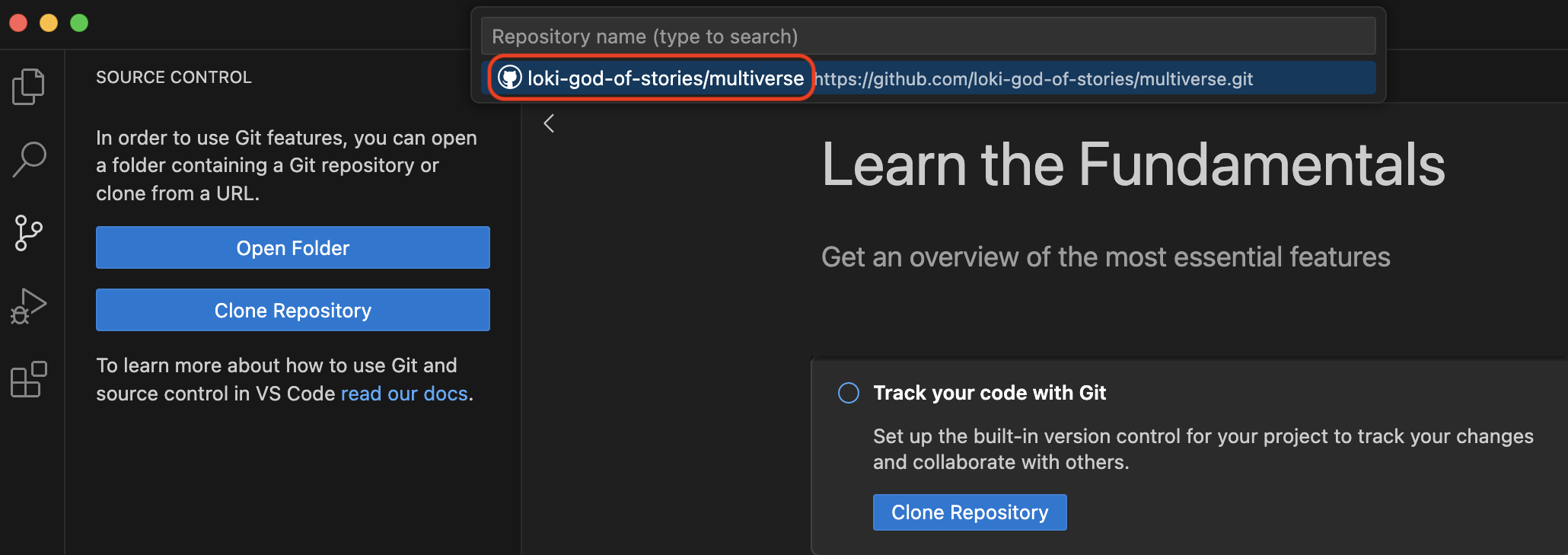This screenshot has height=555, width=1568.
Task: Open the Run and Debug view
Action: (x=29, y=306)
